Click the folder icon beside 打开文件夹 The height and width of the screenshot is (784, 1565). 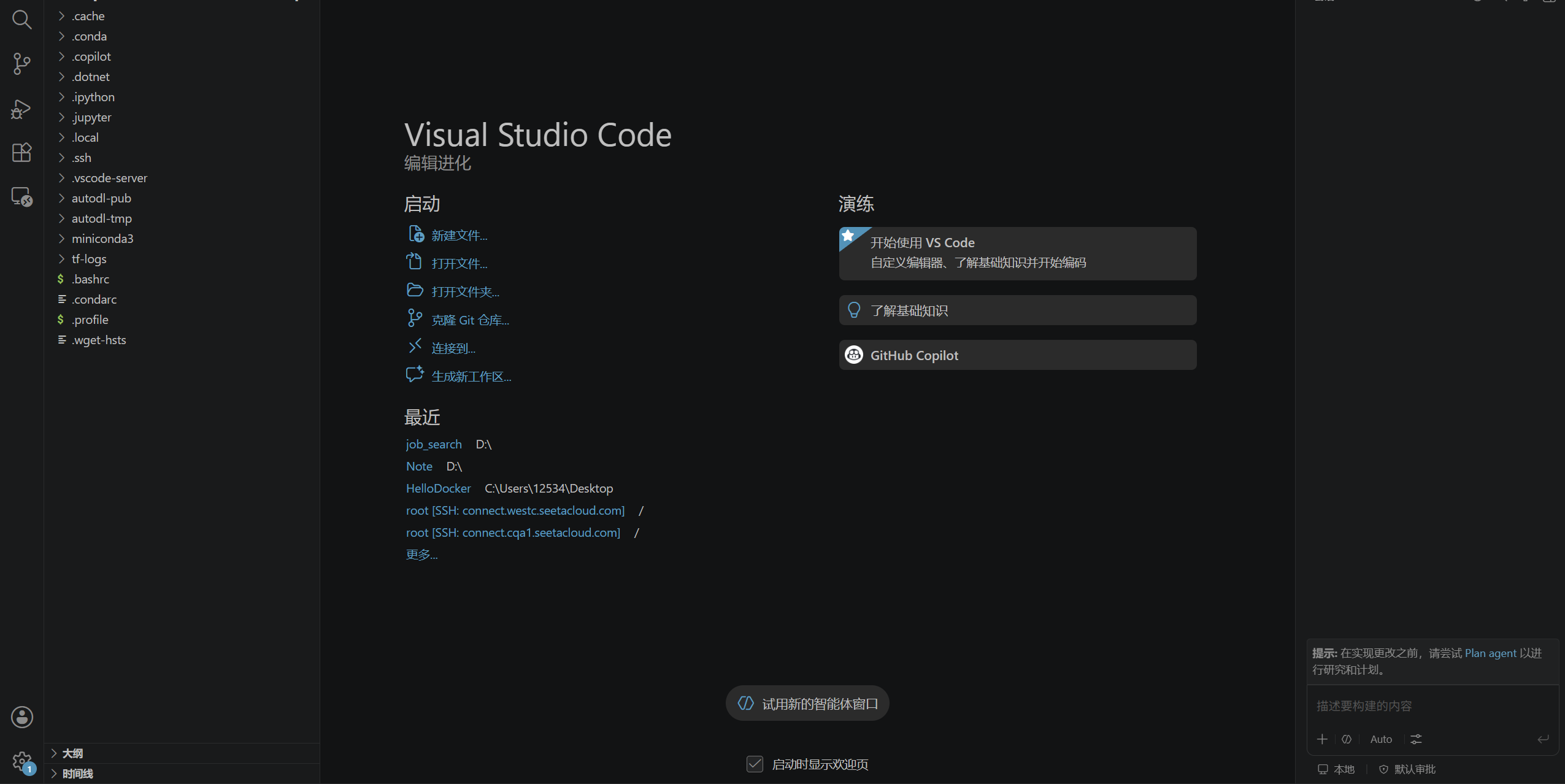point(415,290)
